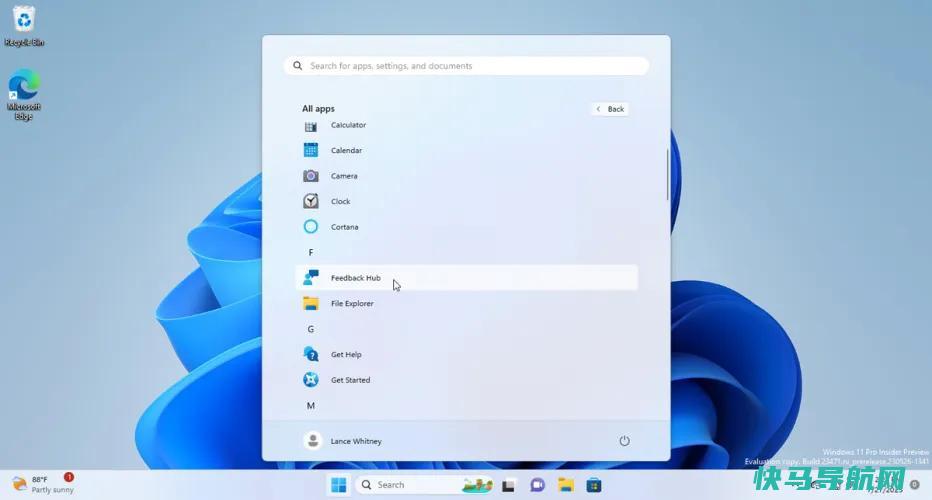Launch the Cortana app icon
The height and width of the screenshot is (500, 932).
[x=311, y=227]
